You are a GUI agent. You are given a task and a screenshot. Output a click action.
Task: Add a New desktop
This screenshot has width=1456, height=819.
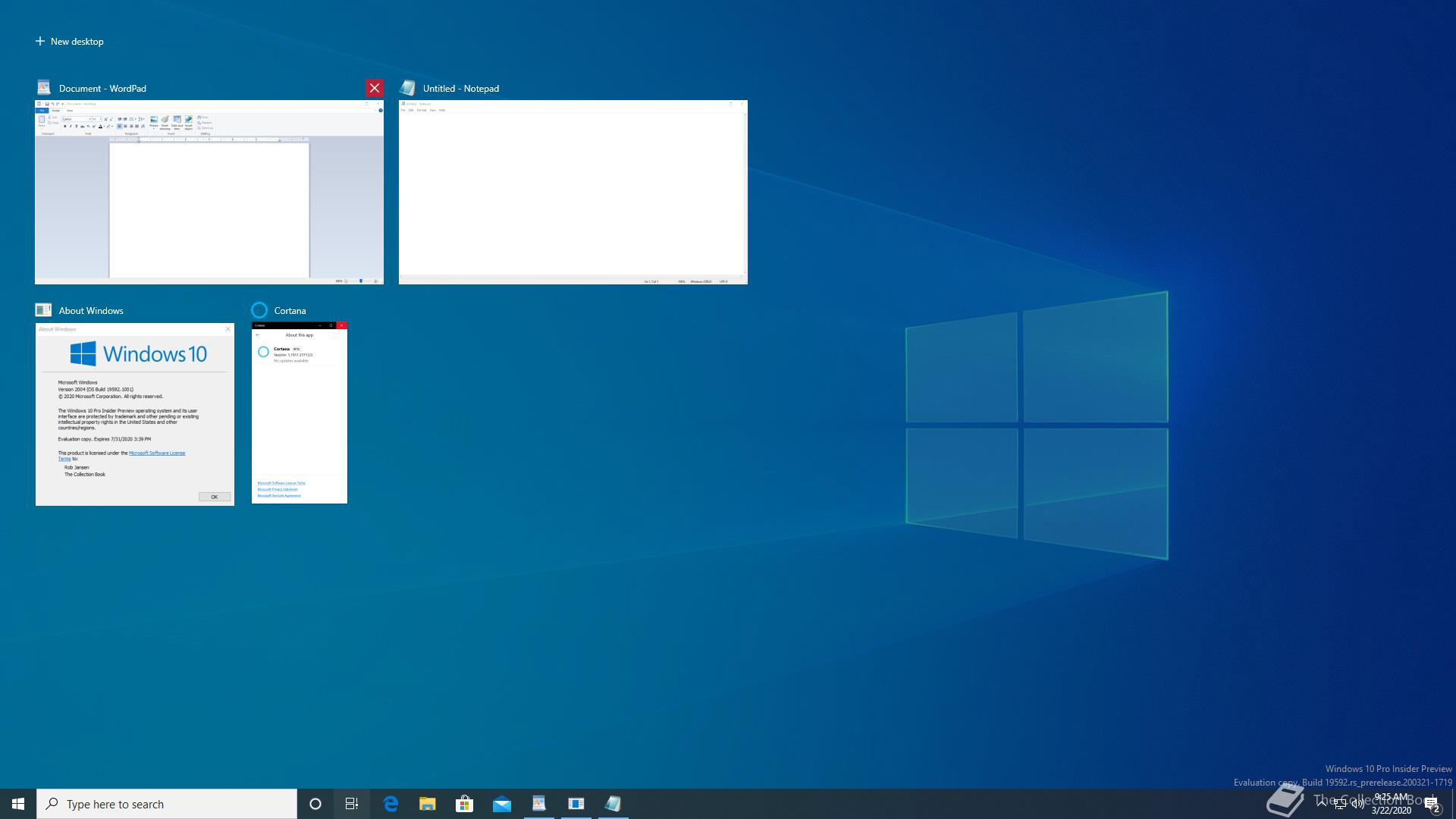[70, 41]
